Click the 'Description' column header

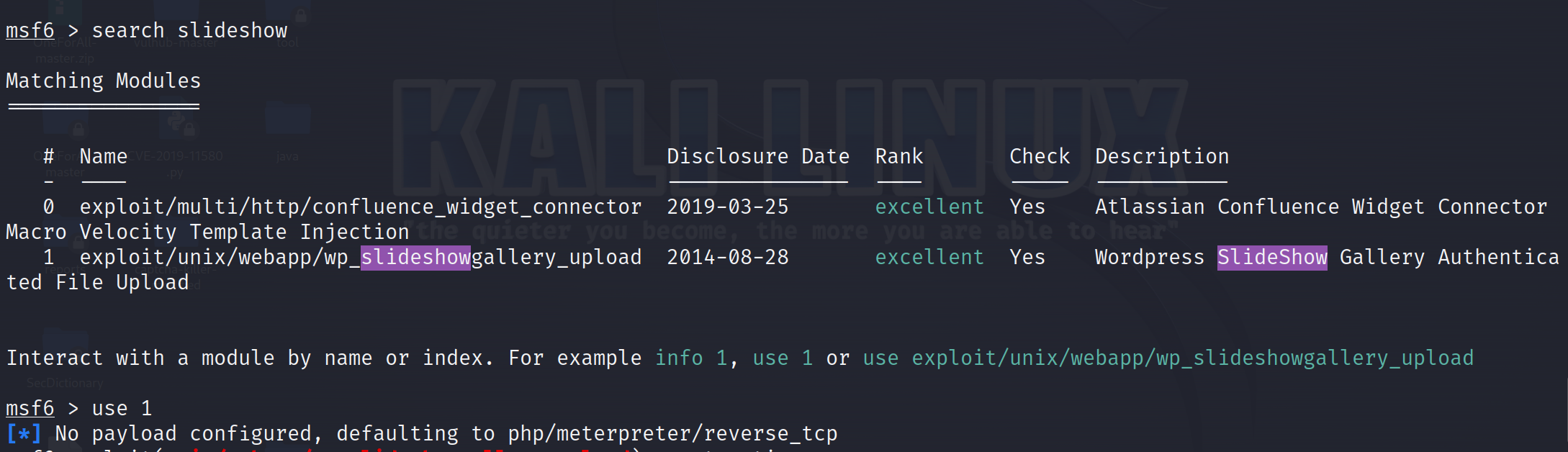[x=1162, y=156]
